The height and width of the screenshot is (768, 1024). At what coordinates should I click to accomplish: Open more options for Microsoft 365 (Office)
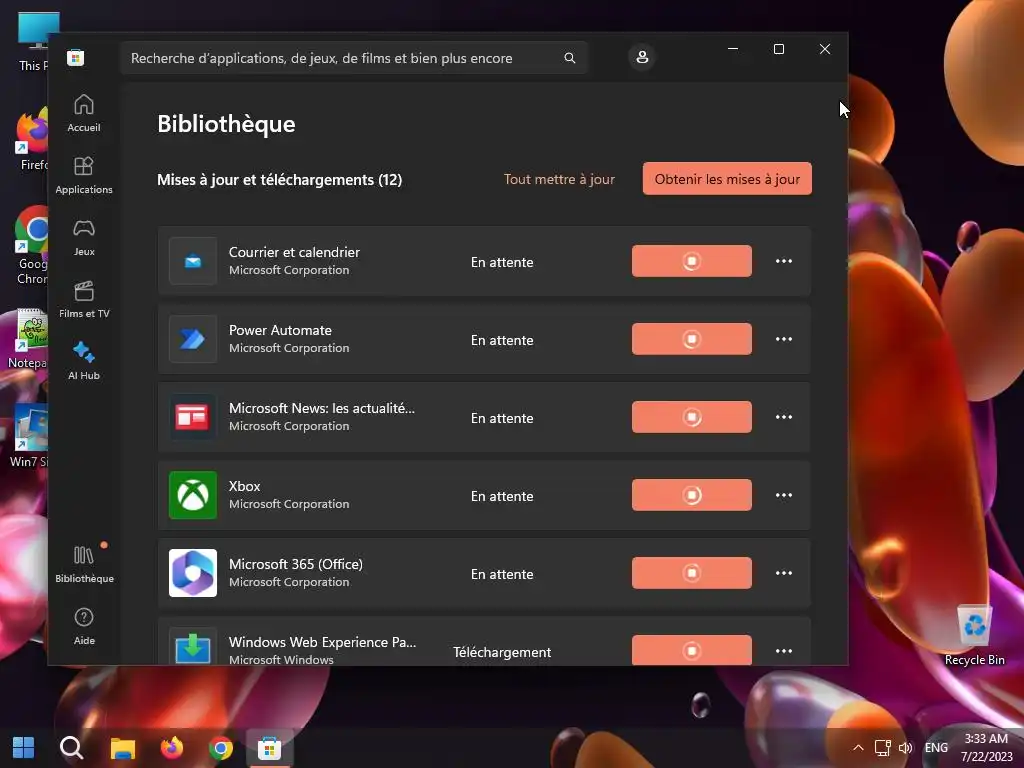point(784,573)
